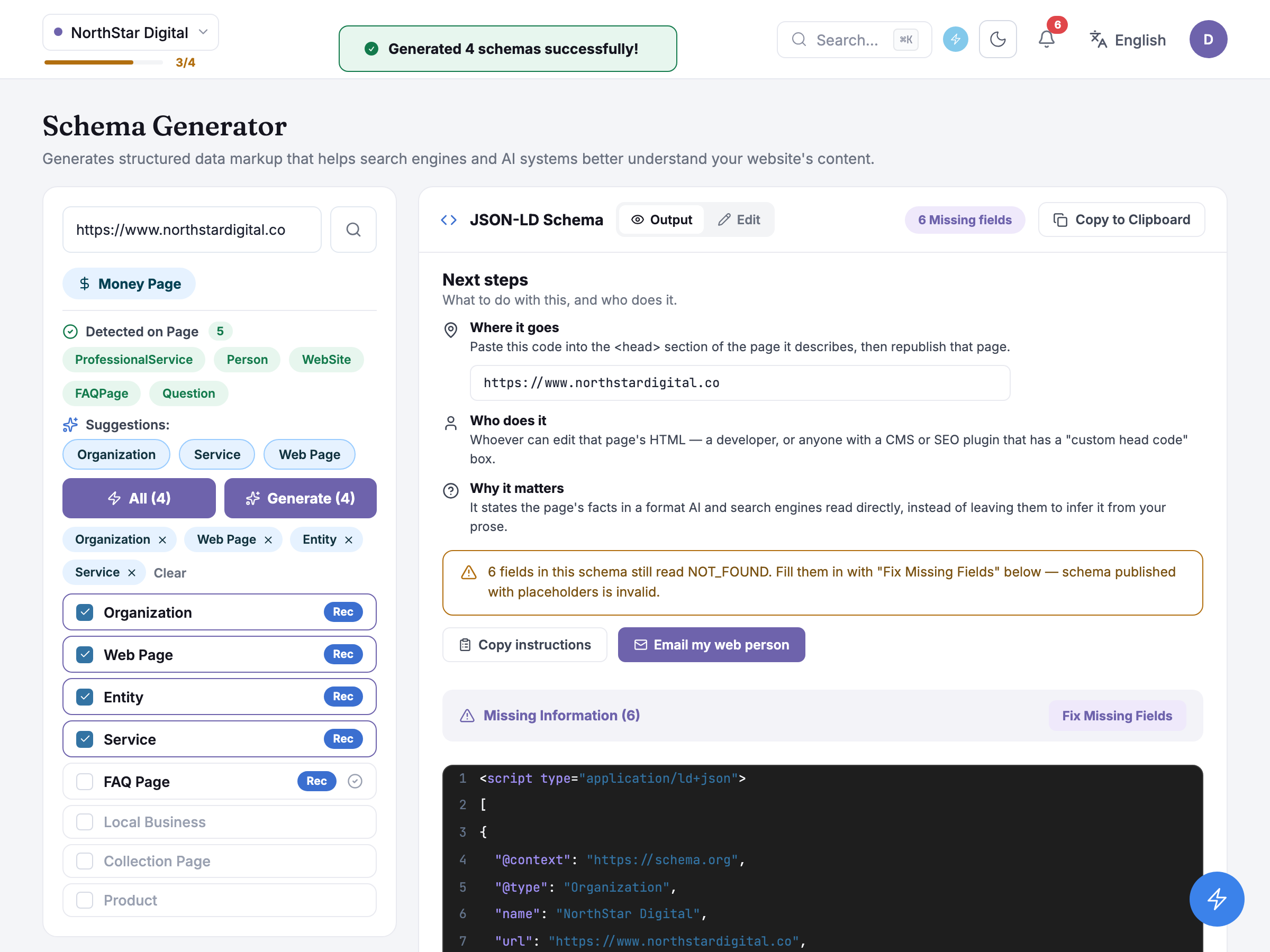The height and width of the screenshot is (952, 1270).
Task: Click the NOT_FOUND warning alert icon
Action: click(x=468, y=572)
